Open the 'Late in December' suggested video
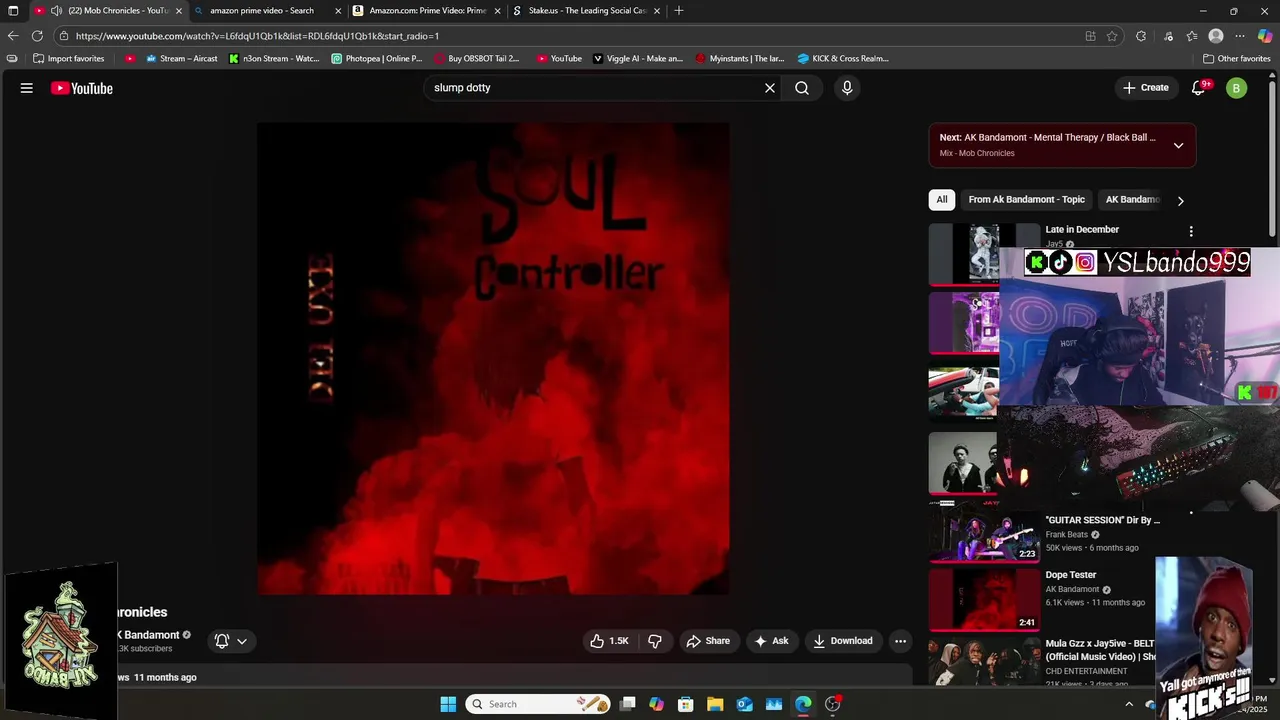Viewport: 1280px width, 720px height. (x=1082, y=229)
